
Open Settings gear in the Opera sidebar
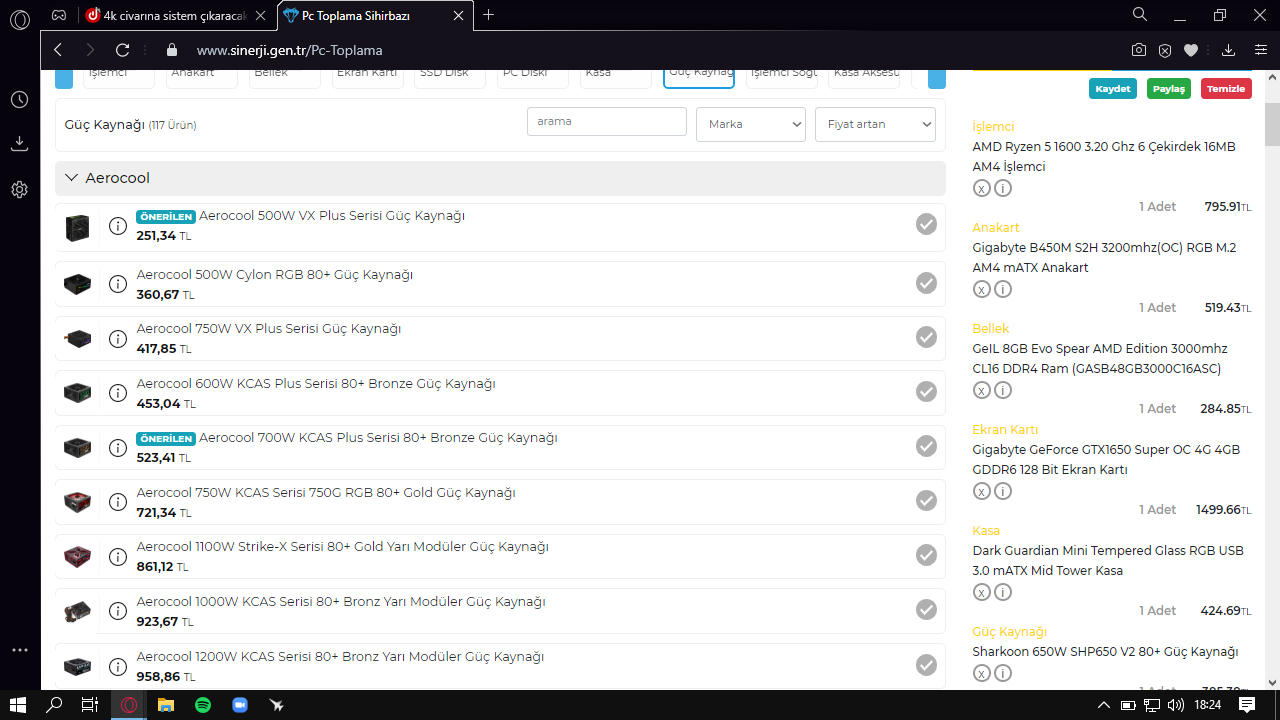coord(19,189)
